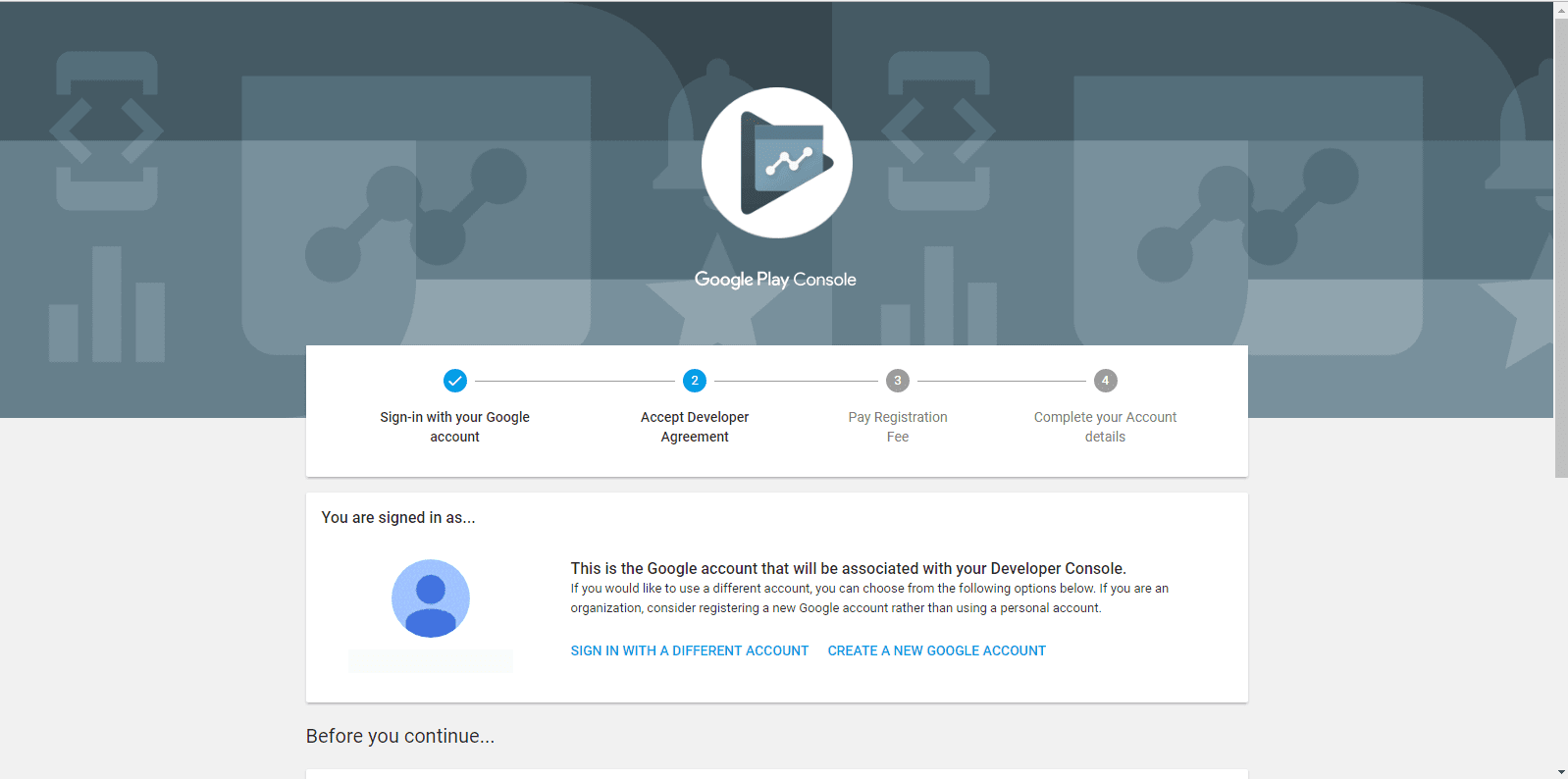Select the 'Complete your Account details' step label
This screenshot has width=1568, height=779.
pos(1105,427)
